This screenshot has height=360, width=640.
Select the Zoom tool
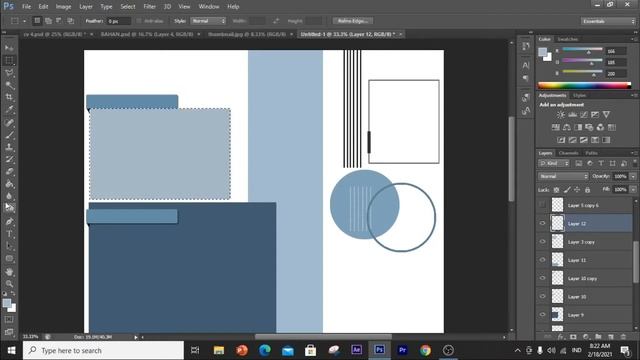coord(9,283)
